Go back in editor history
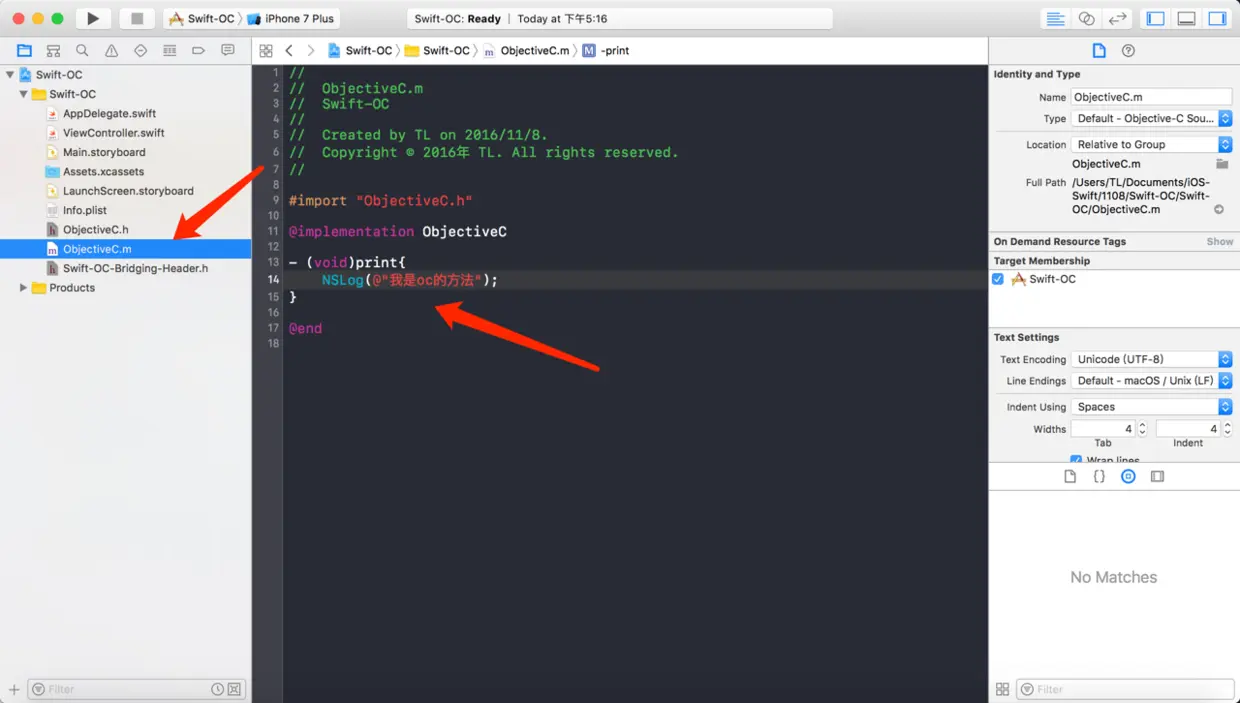 (x=289, y=50)
